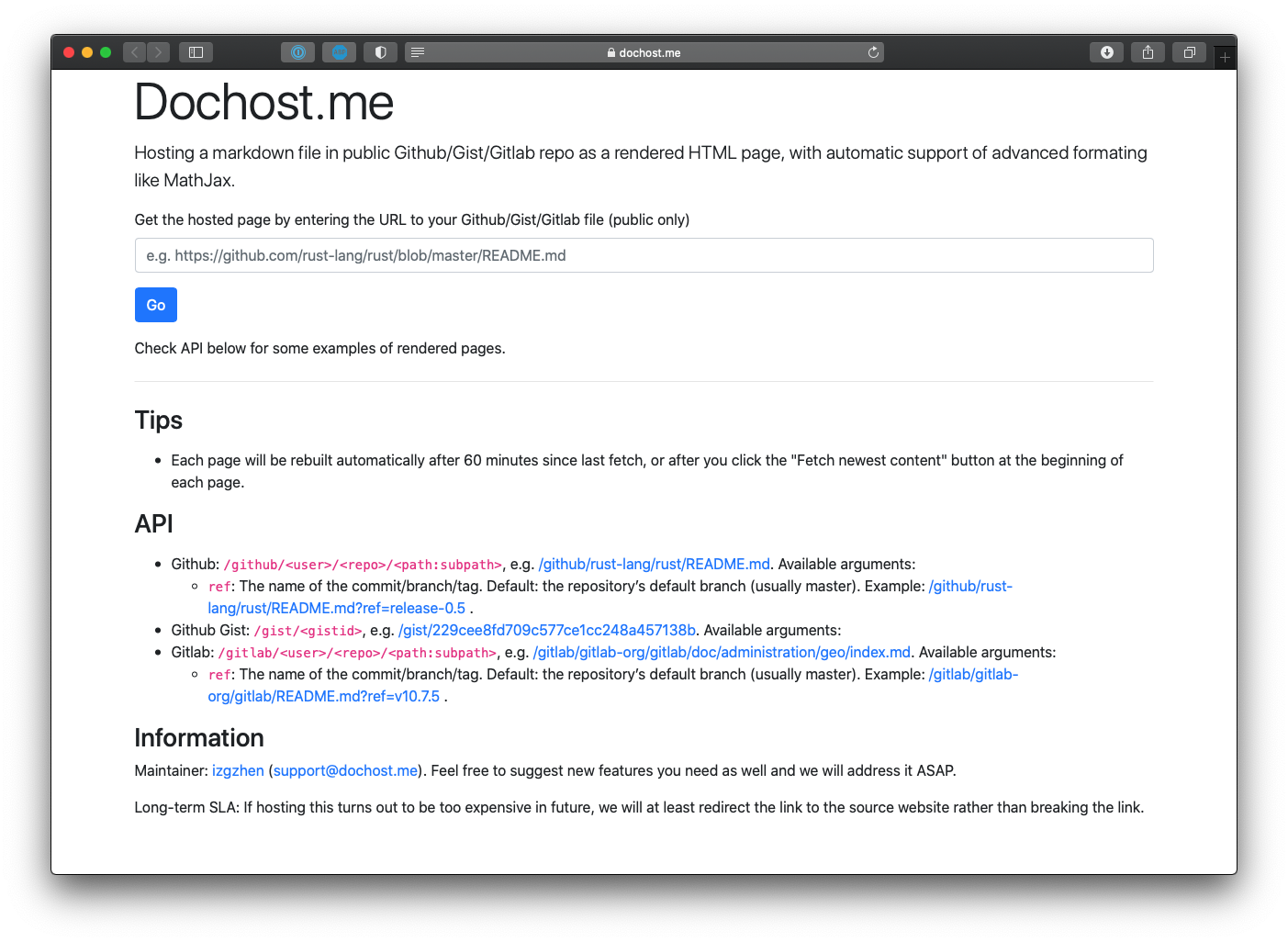Zoom the Safari window with green button
The width and height of the screenshot is (1288, 942).
tap(106, 52)
